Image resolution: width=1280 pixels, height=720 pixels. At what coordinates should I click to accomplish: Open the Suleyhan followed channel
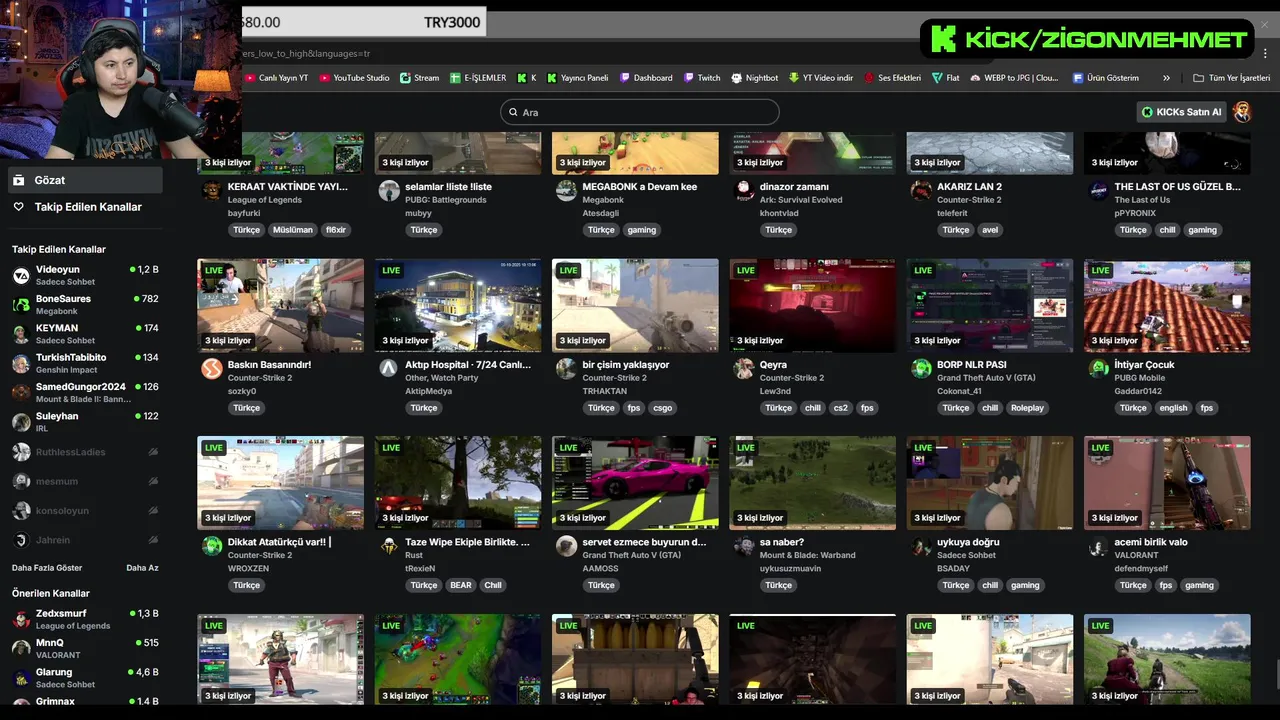click(85, 422)
